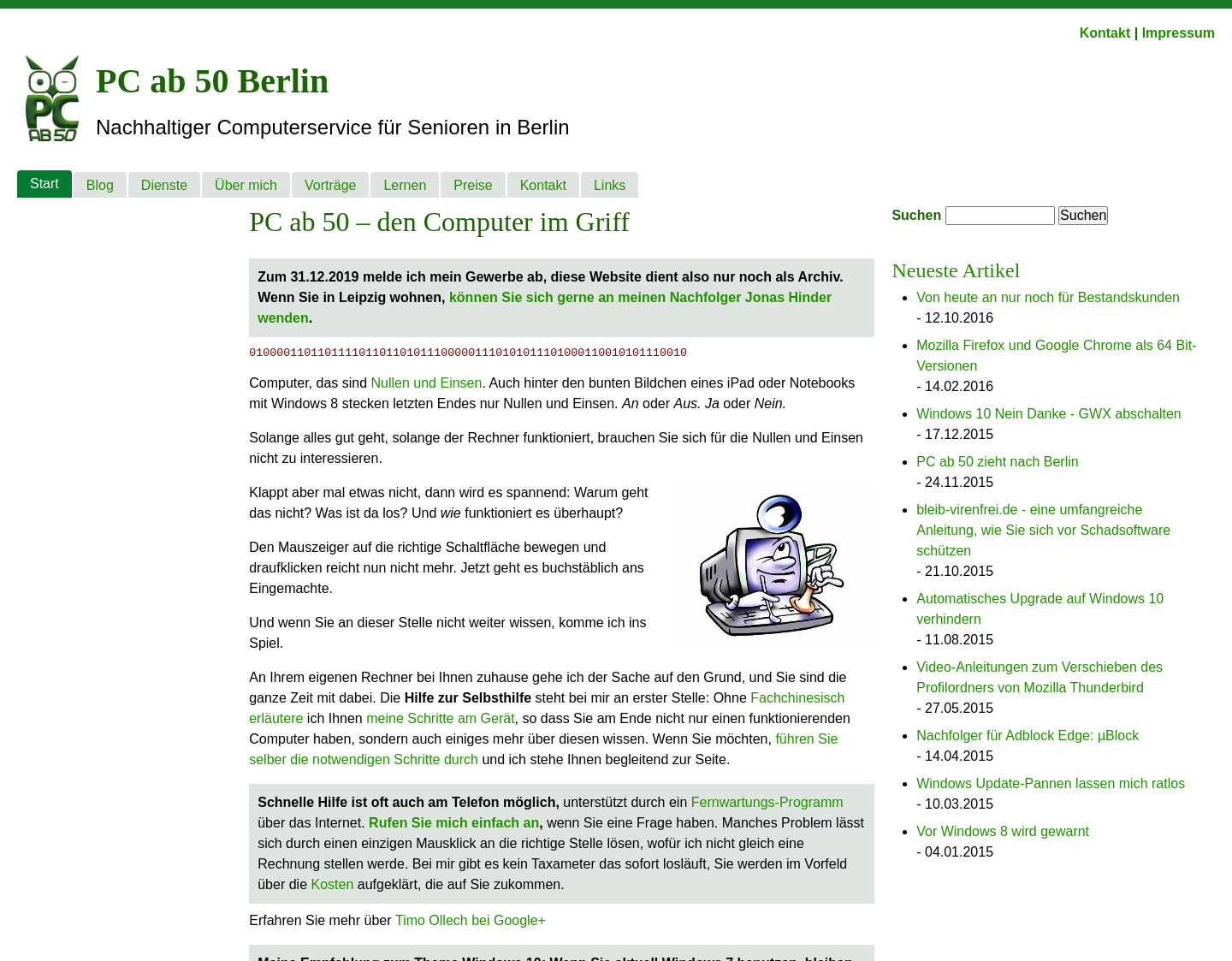This screenshot has width=1232, height=961.
Task: Open Vor Windows 8 wird gewarnt article
Action: 1003,832
